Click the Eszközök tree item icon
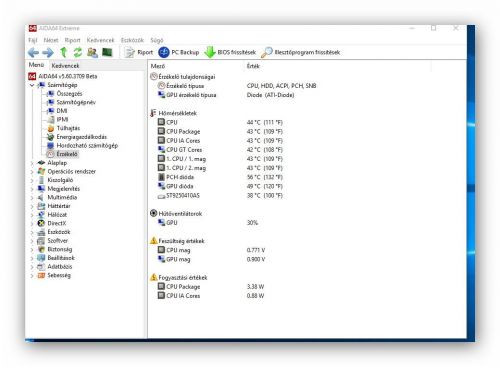 point(41,232)
